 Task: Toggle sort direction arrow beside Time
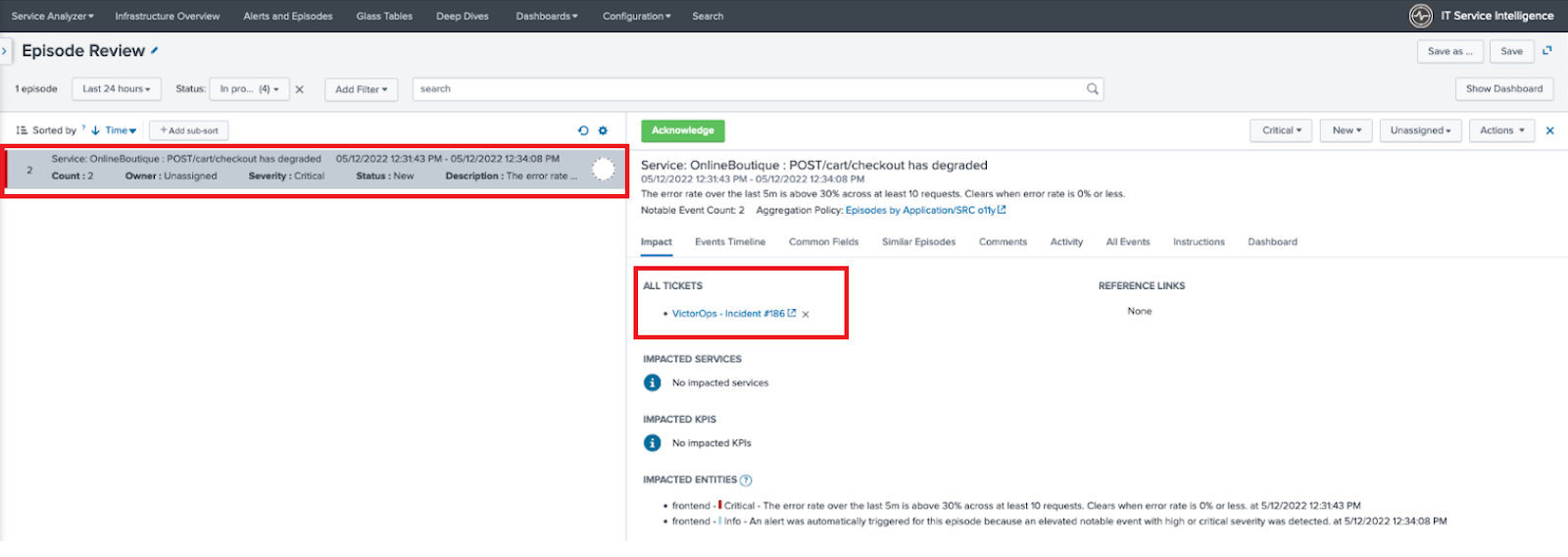point(95,130)
